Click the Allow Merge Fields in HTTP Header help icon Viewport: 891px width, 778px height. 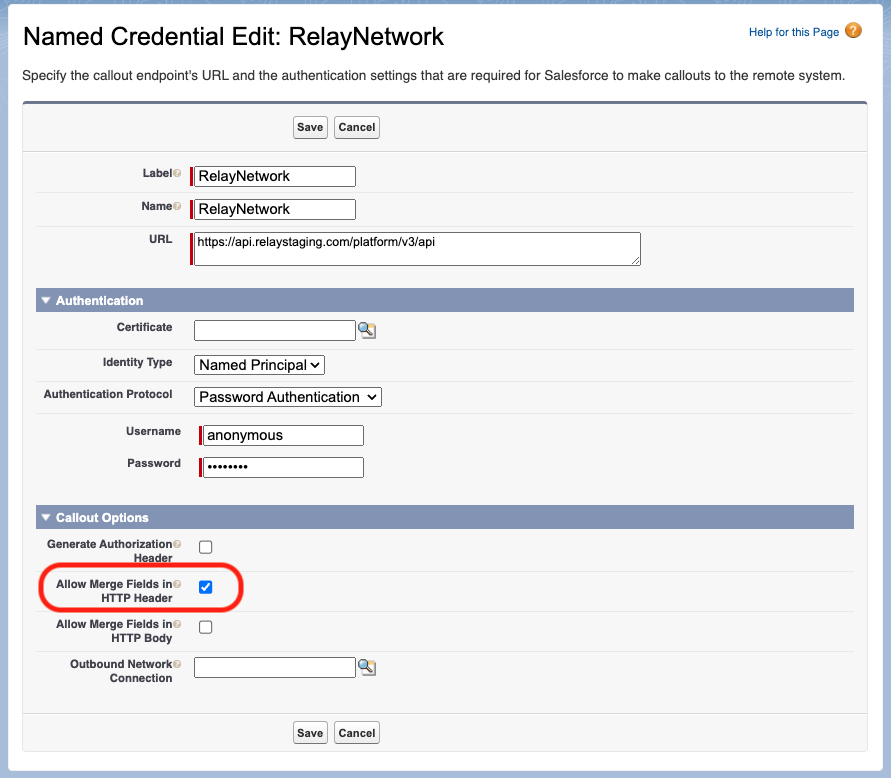[177, 582]
